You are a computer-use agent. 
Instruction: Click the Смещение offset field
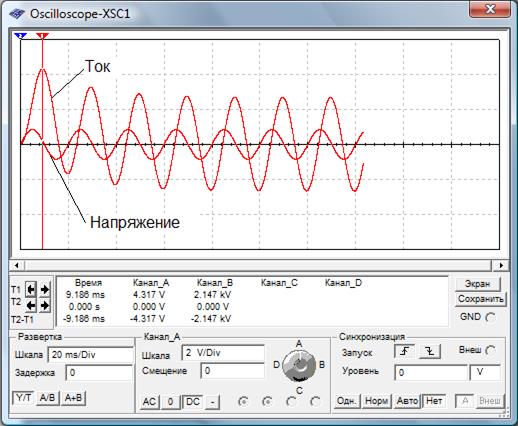pyautogui.click(x=232, y=371)
